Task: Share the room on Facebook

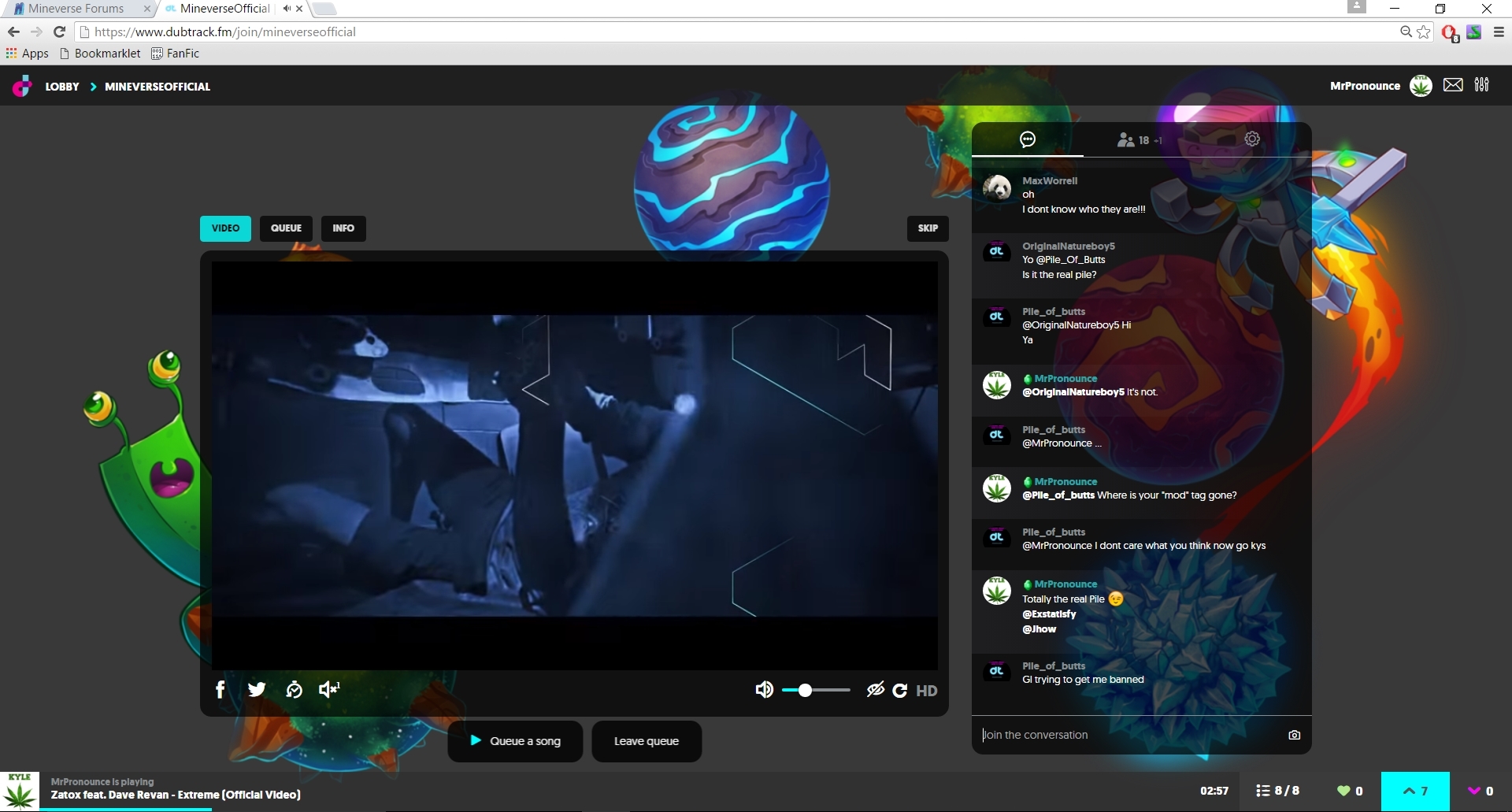Action: 220,690
